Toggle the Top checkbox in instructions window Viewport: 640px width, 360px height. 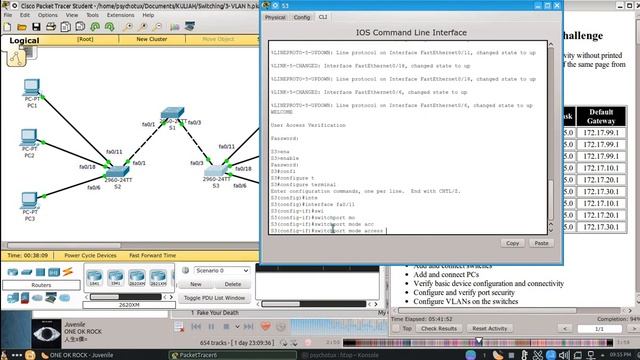396,329
